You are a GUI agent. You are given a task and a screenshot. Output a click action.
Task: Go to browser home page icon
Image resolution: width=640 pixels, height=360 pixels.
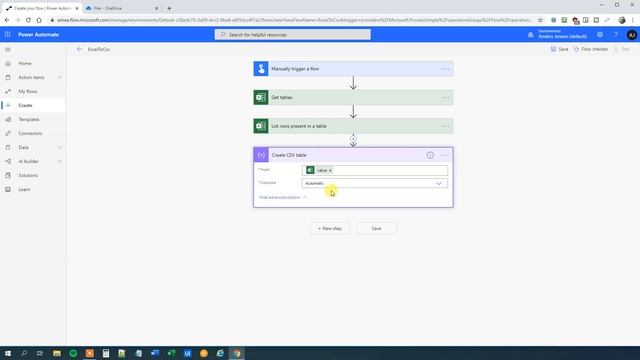[39, 20]
